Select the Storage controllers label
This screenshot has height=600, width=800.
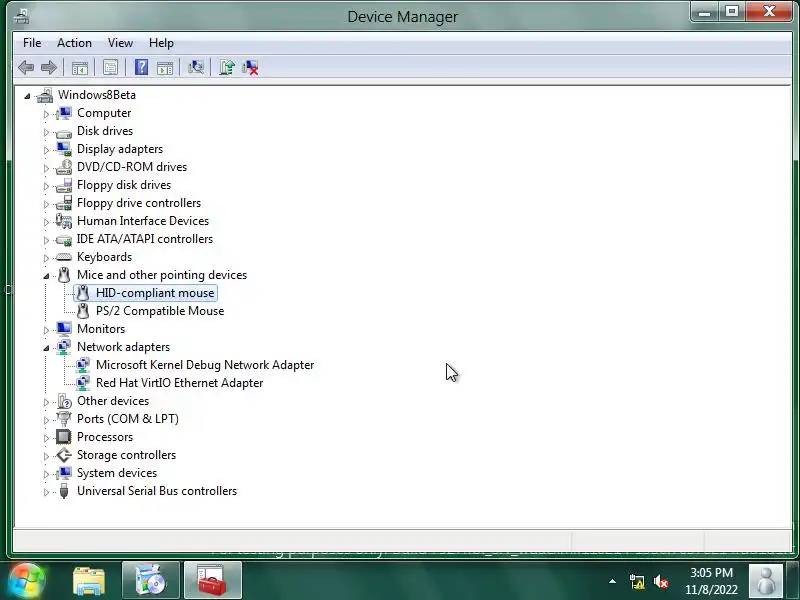point(127,455)
